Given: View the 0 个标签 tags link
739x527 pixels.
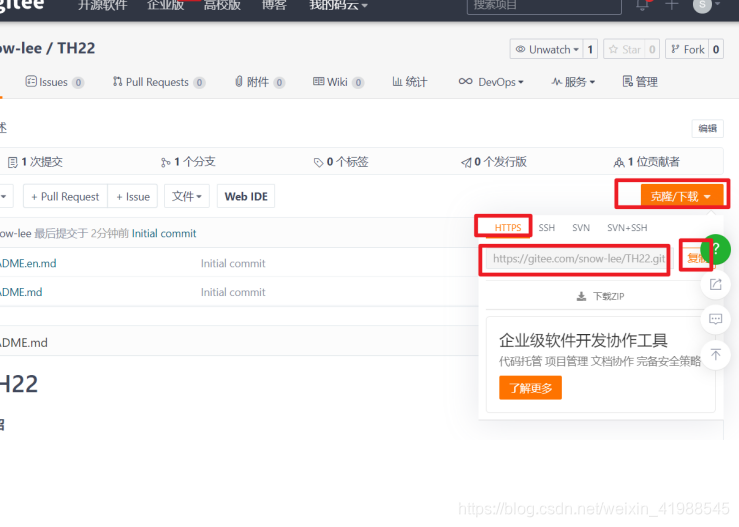Looking at the screenshot, I should click(341, 162).
